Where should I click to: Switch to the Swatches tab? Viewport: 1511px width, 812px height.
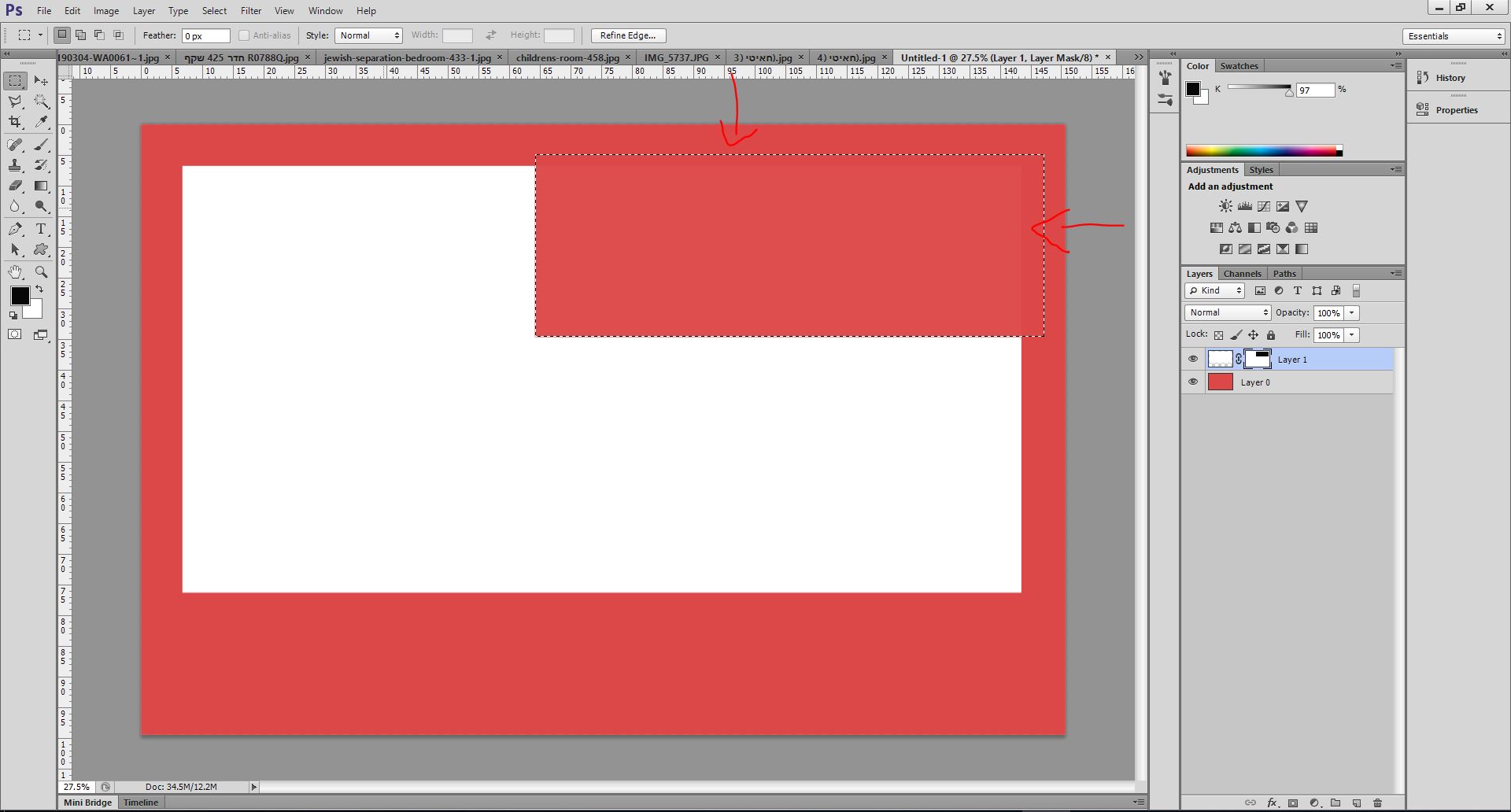tap(1239, 66)
